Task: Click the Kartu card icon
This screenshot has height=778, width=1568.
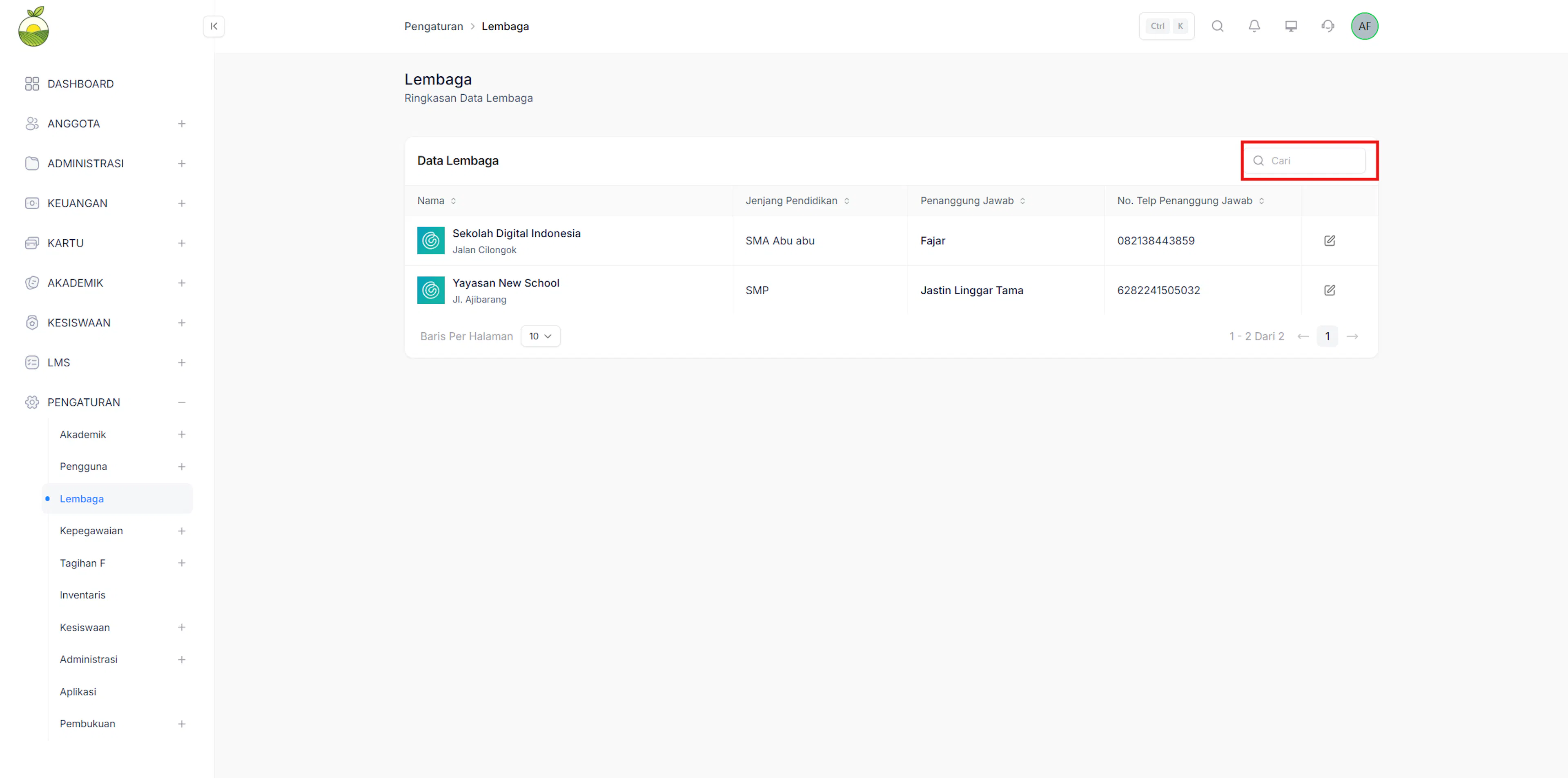Action: 32,243
